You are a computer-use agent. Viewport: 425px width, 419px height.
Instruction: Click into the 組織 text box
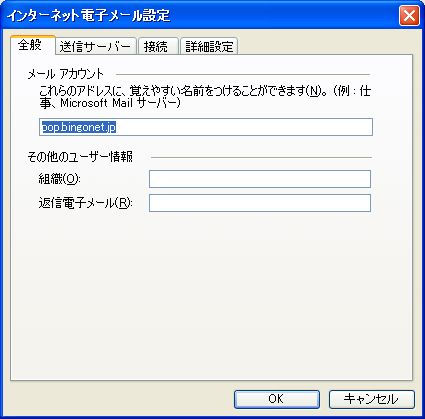coord(260,179)
